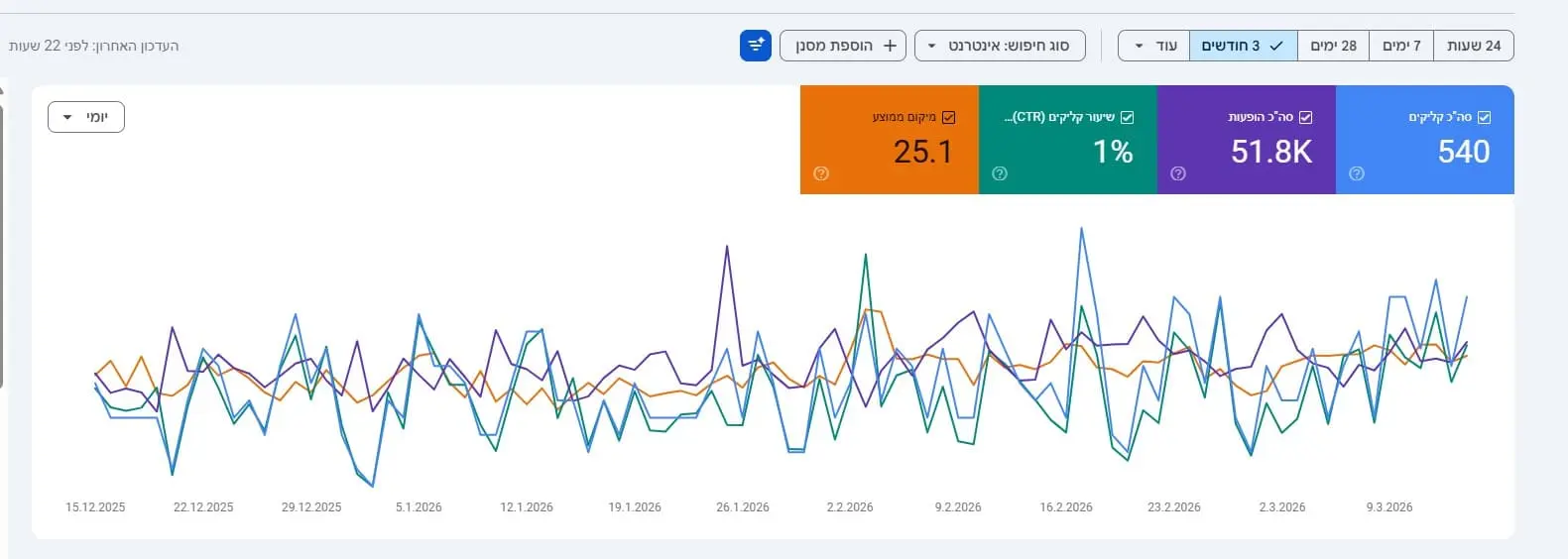This screenshot has height=559, width=1568.
Task: Open the blue filter settings icon
Action: (x=756, y=46)
